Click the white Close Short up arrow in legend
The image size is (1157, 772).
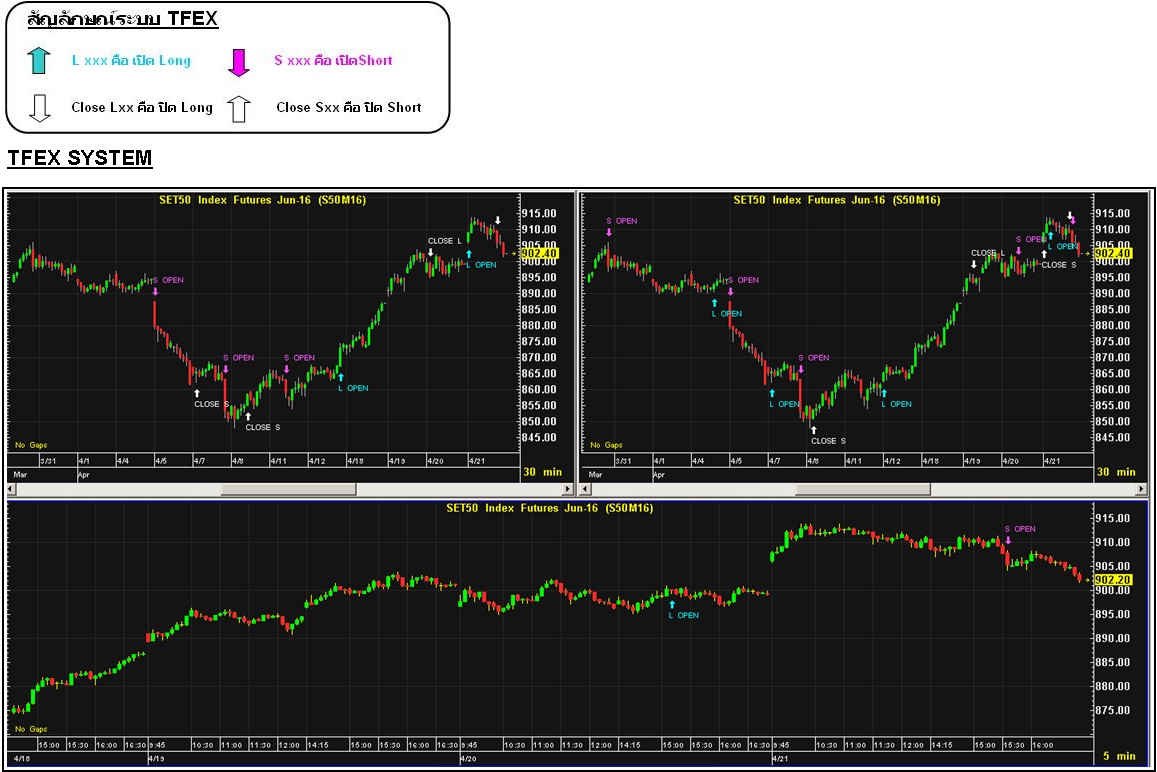(x=238, y=108)
